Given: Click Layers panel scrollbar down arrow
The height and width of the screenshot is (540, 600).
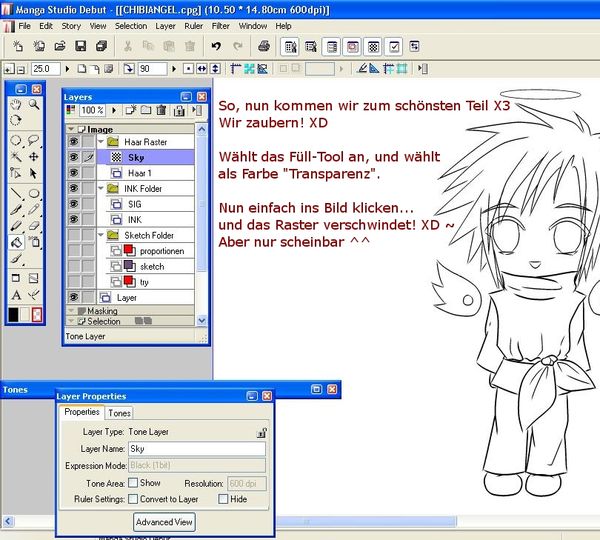Looking at the screenshot, I should coord(202,320).
